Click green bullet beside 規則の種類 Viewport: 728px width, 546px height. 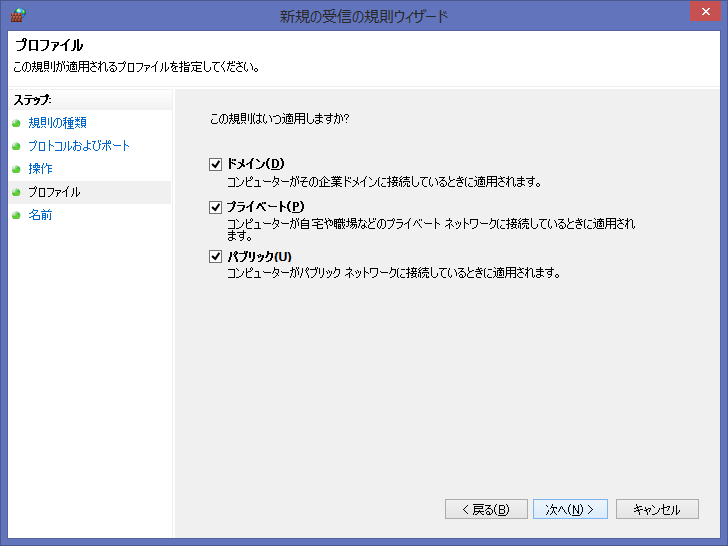(16, 123)
